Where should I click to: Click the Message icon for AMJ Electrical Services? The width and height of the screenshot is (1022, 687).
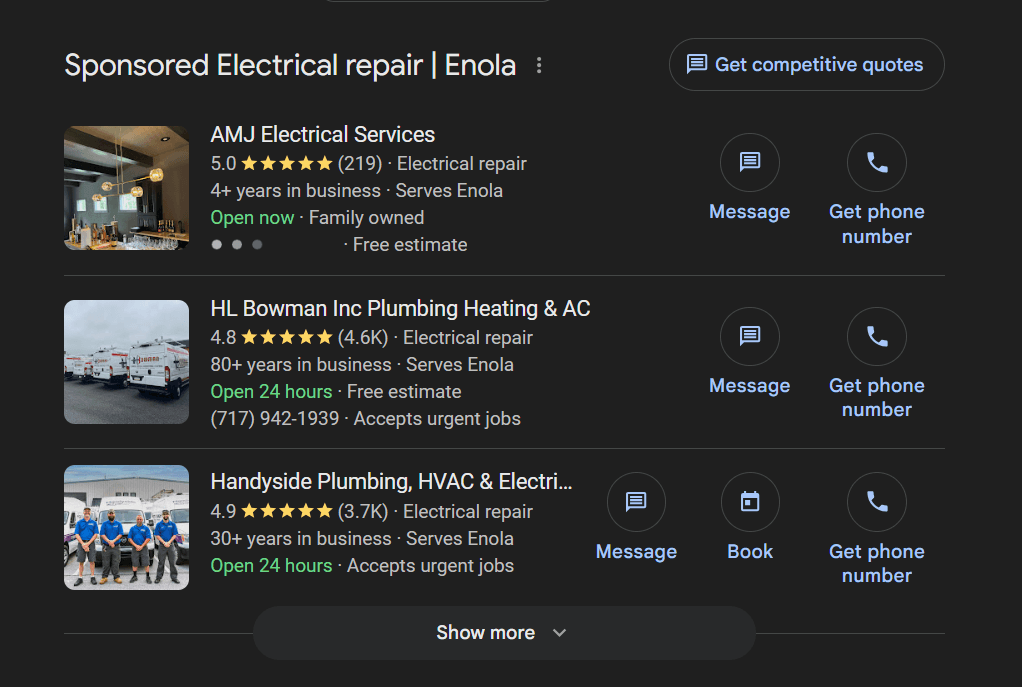pyautogui.click(x=750, y=162)
